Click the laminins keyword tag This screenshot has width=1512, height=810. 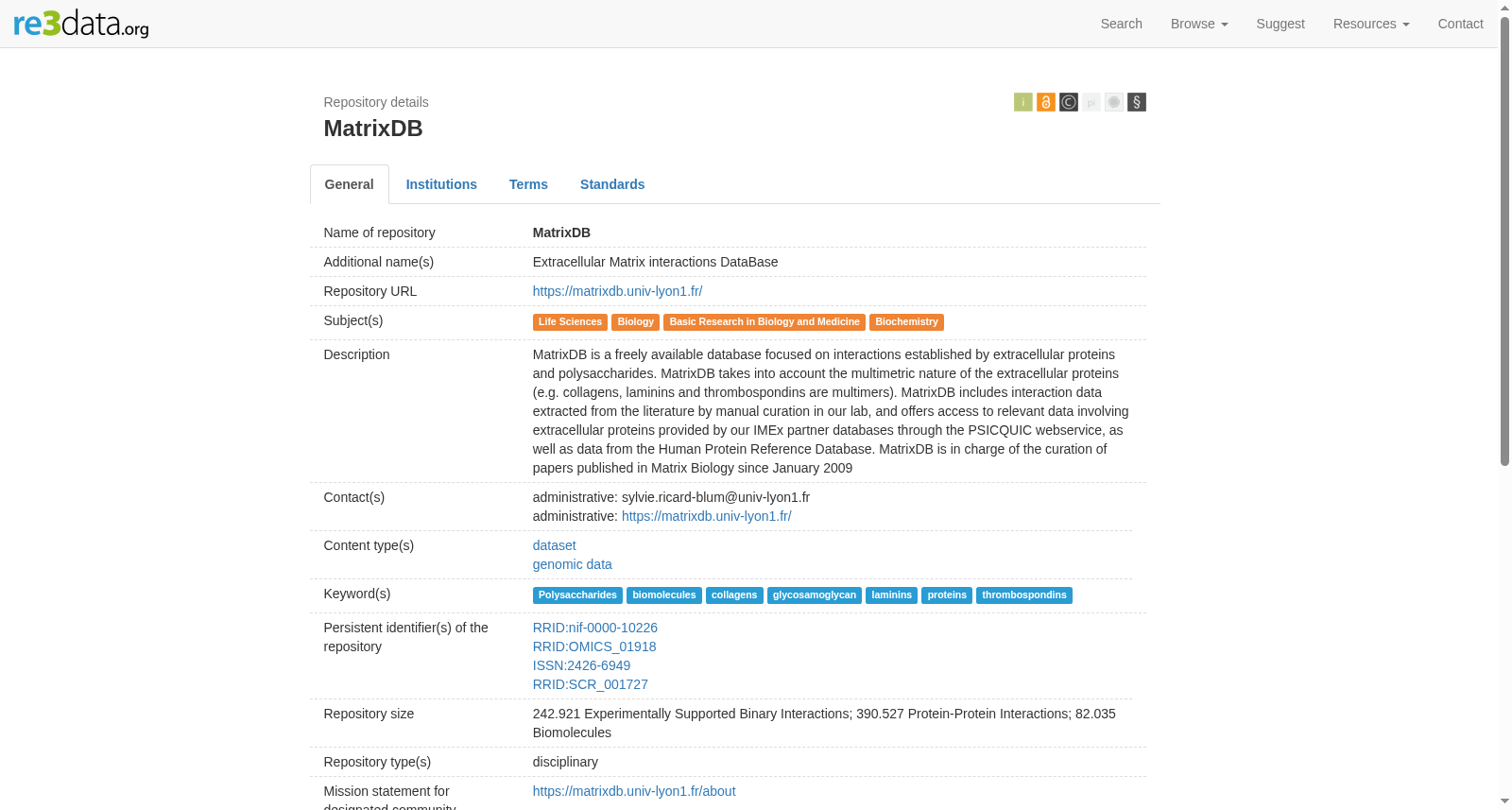coord(892,595)
